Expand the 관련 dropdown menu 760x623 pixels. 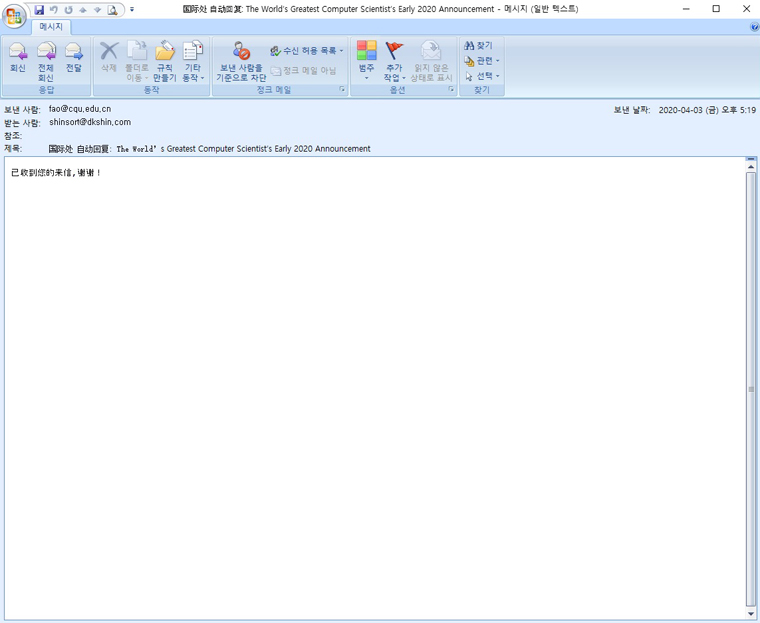pyautogui.click(x=483, y=61)
